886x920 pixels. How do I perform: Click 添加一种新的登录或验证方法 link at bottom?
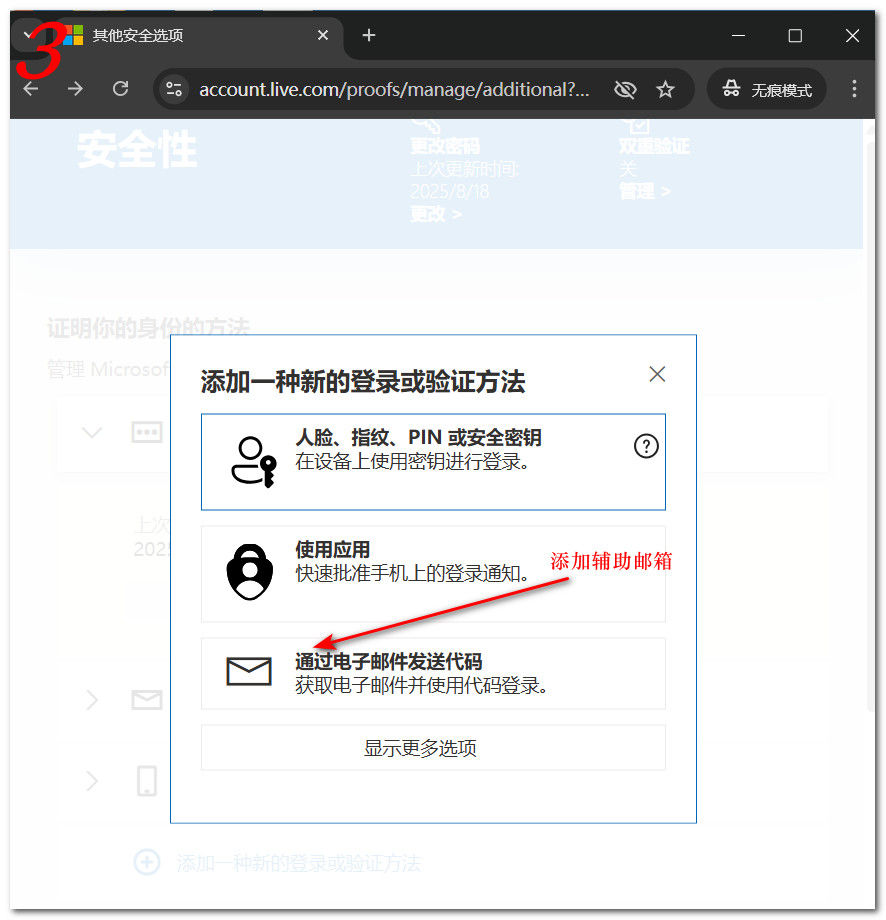pyautogui.click(x=299, y=863)
